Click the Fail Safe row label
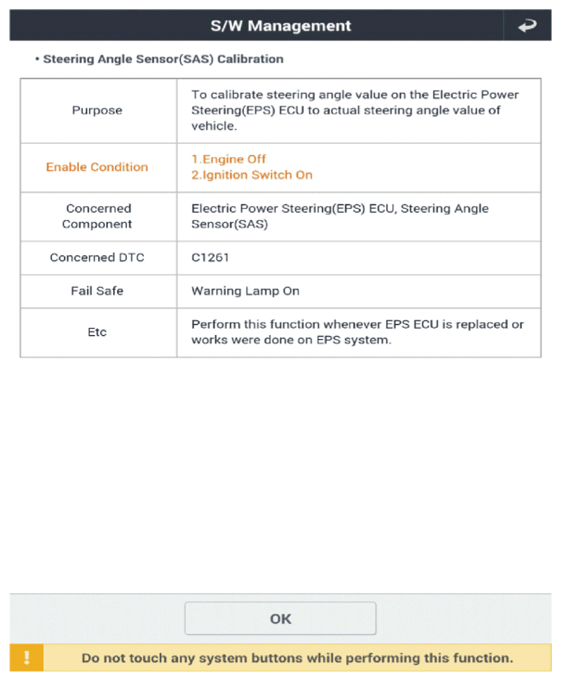 pyautogui.click(x=97, y=291)
